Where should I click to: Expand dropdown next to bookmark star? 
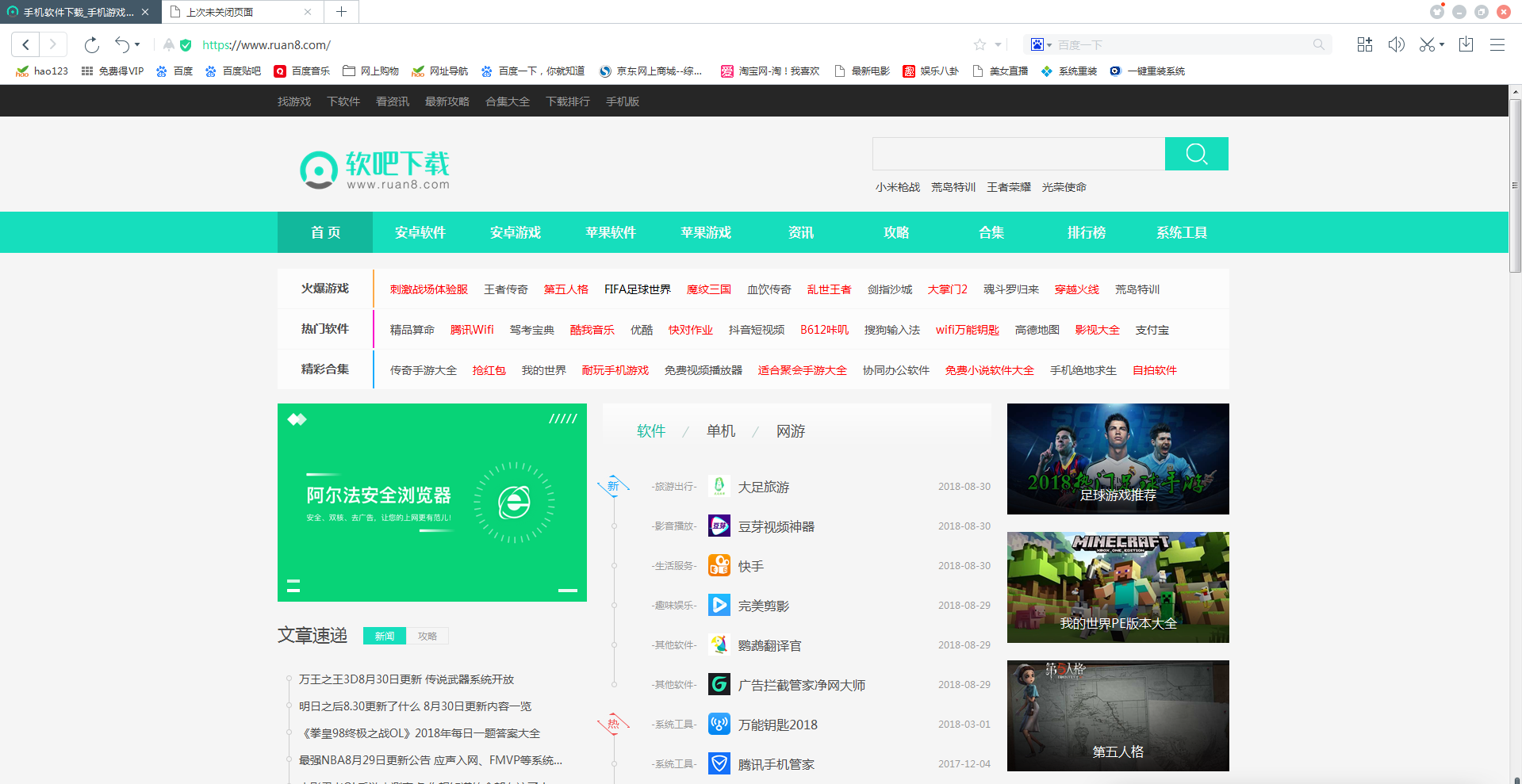[998, 45]
